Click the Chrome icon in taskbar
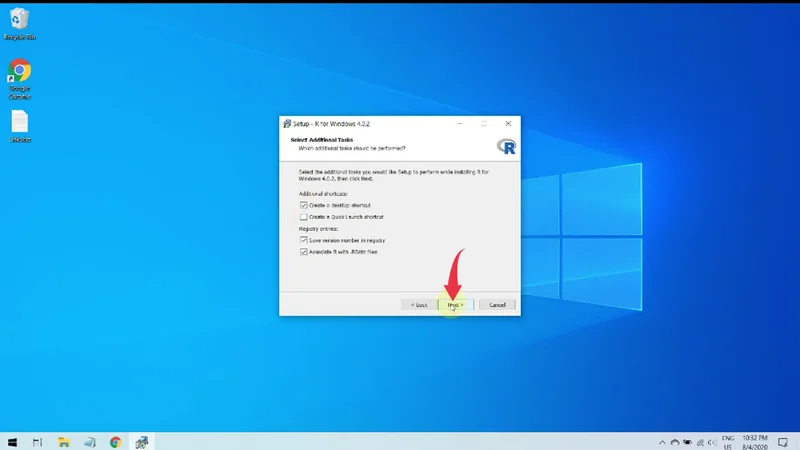The image size is (800, 450). pos(115,441)
